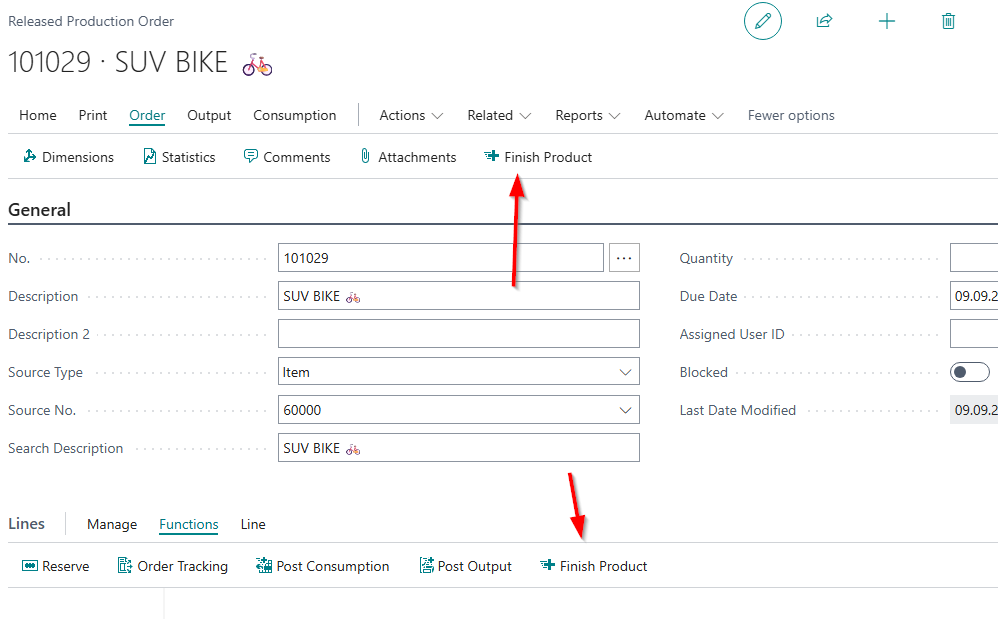Open Attachments paperclip action

pyautogui.click(x=407, y=157)
